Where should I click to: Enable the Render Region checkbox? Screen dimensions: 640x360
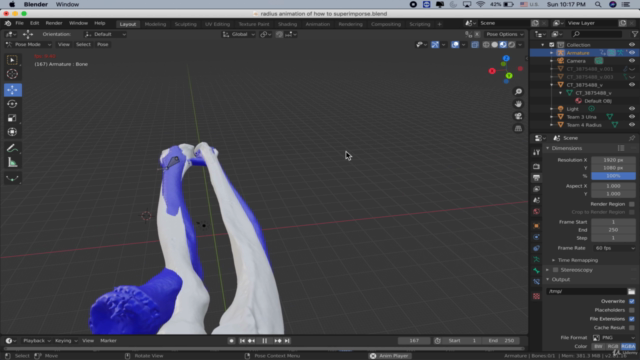click(x=632, y=204)
